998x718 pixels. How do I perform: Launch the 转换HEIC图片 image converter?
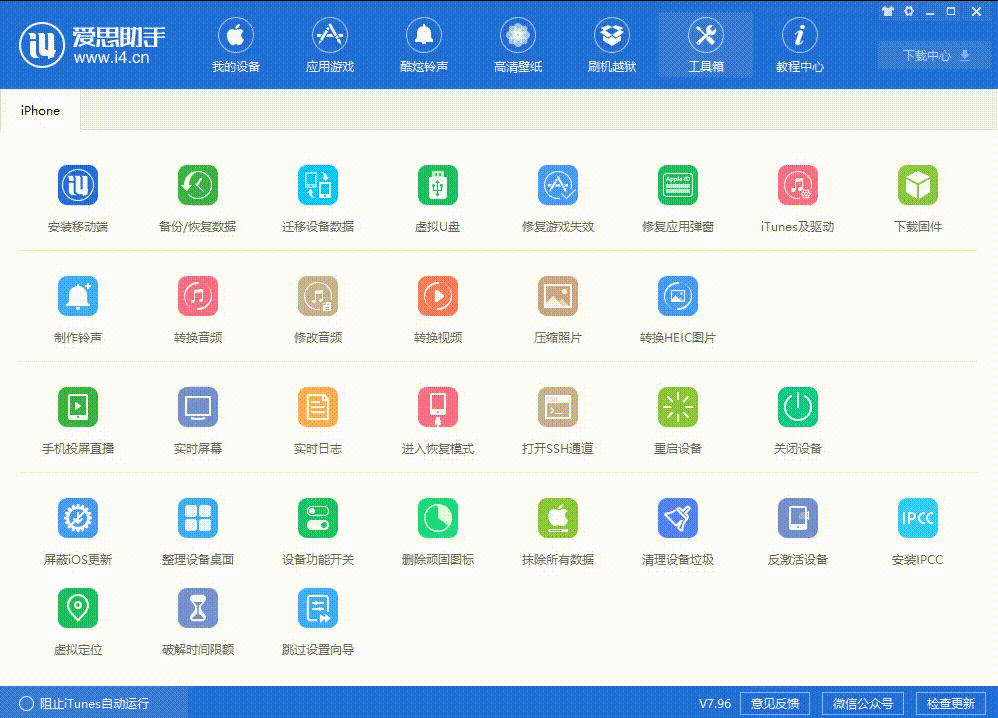(677, 307)
